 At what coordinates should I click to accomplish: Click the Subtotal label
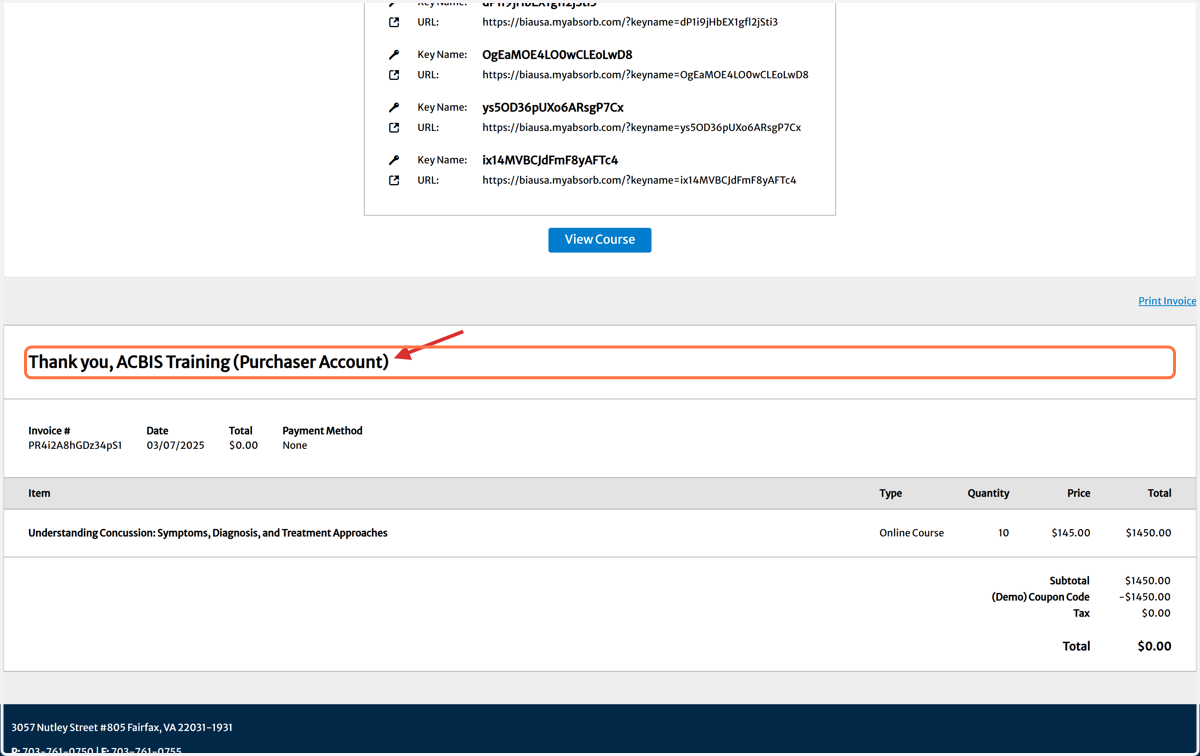coord(1069,581)
